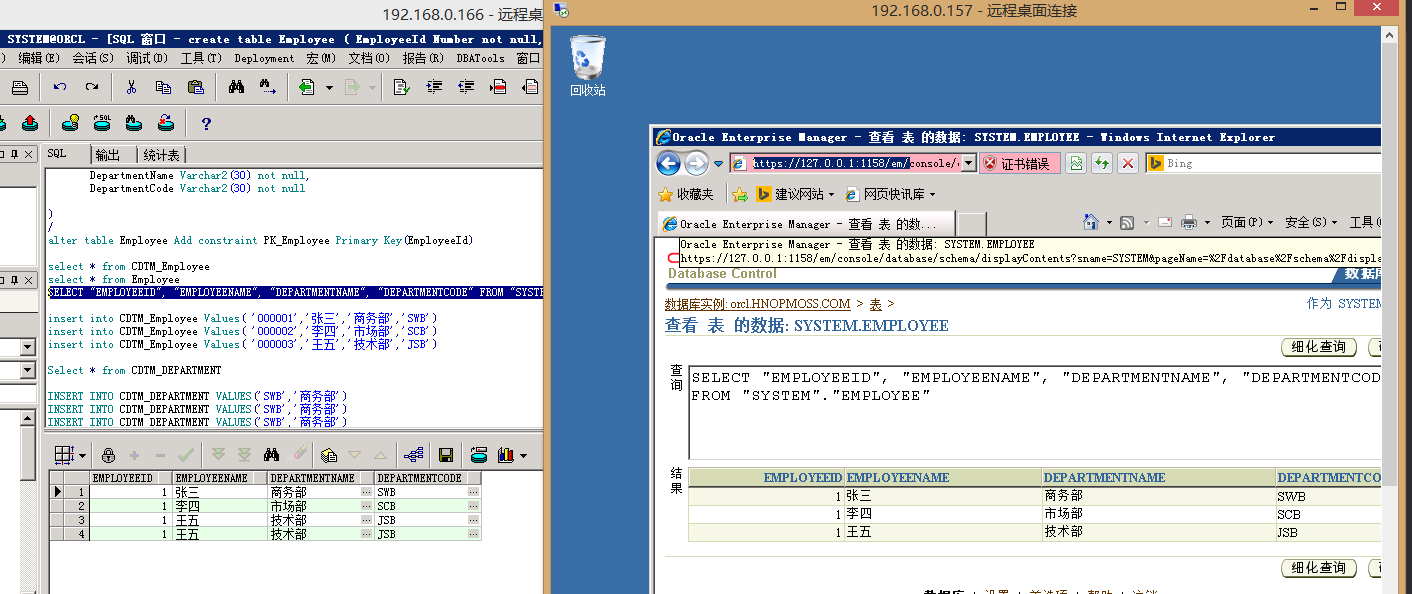
Task: Open the Deployment menu
Action: coord(264,58)
